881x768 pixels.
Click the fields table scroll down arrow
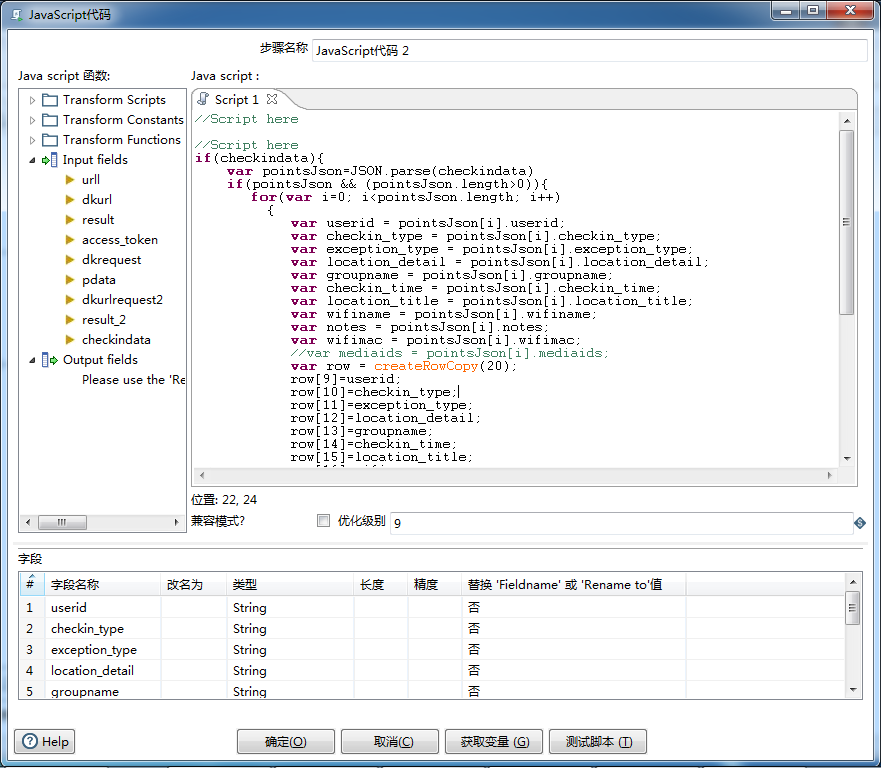point(853,690)
